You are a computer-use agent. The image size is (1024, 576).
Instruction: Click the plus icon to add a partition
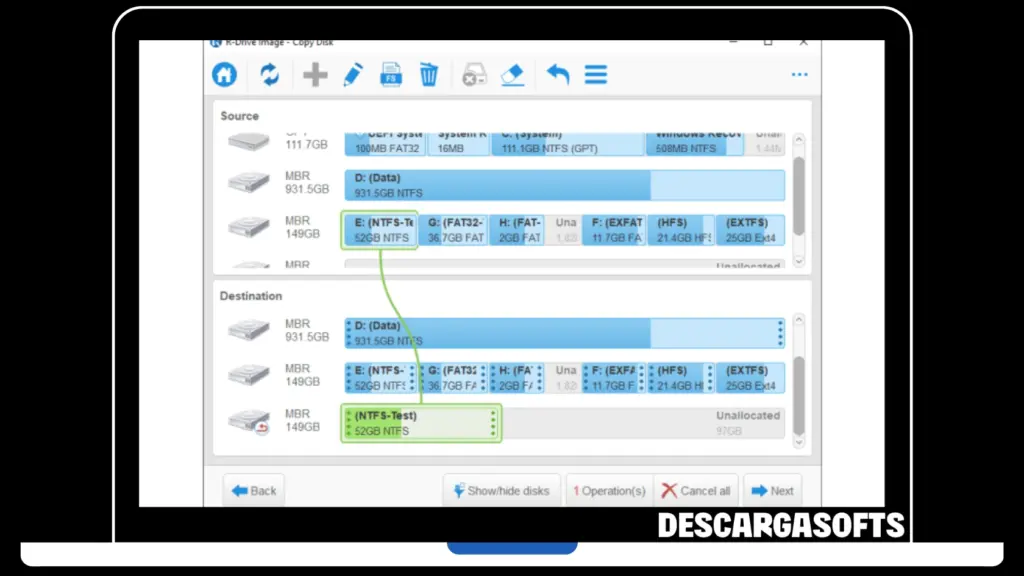click(x=315, y=75)
